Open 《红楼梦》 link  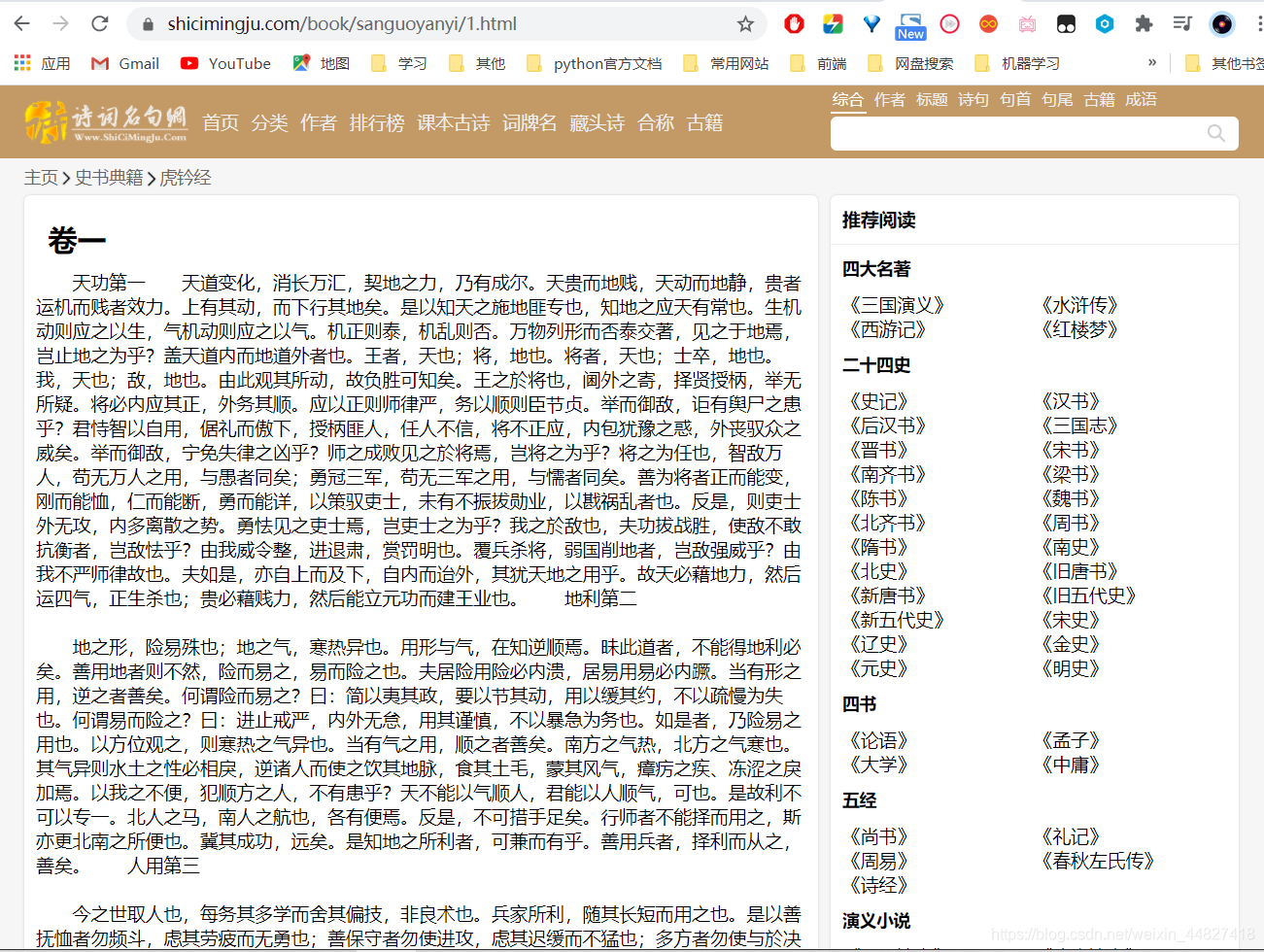click(x=1077, y=329)
